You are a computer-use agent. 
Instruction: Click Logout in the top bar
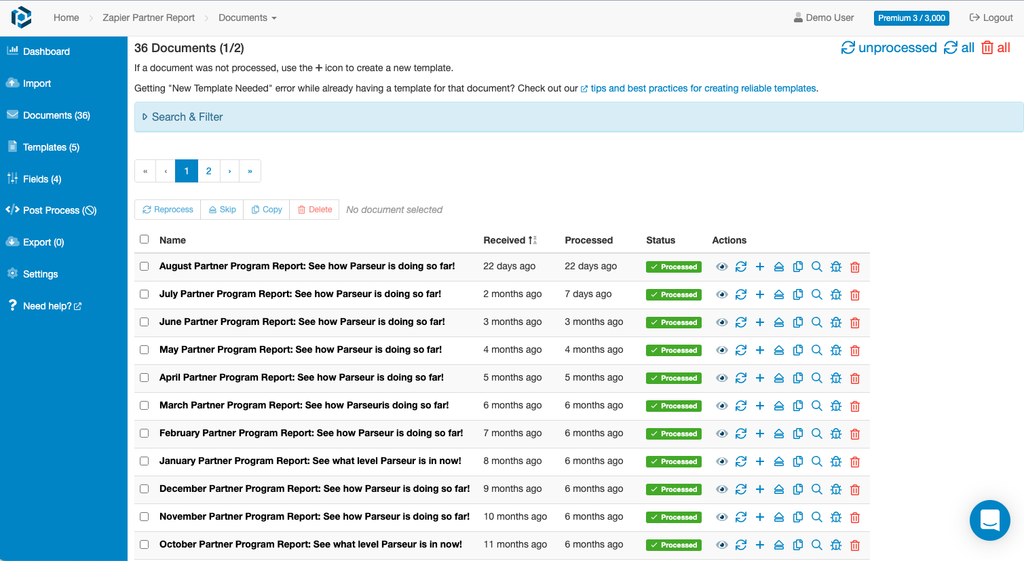tap(991, 18)
